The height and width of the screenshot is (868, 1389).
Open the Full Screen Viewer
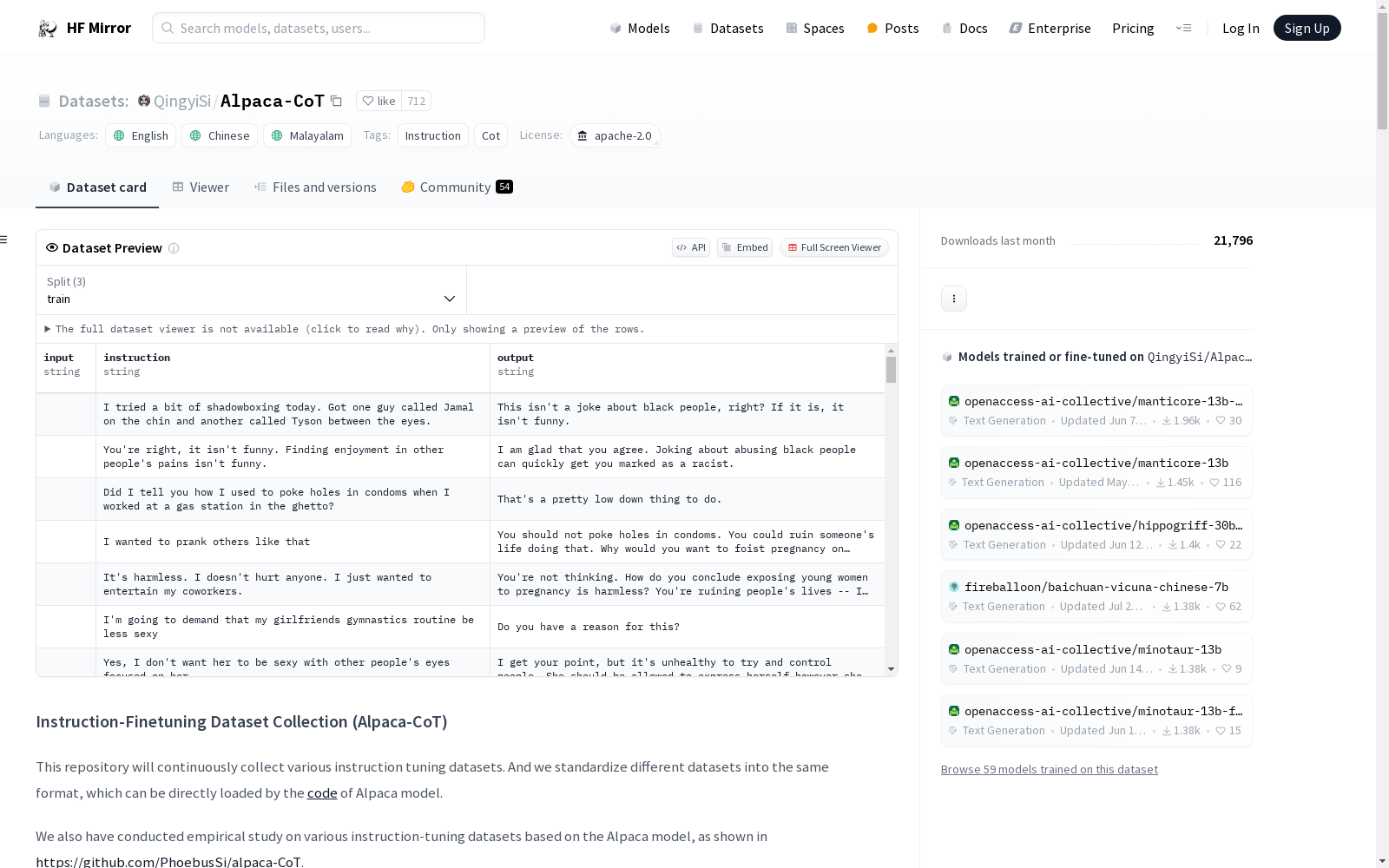[834, 247]
